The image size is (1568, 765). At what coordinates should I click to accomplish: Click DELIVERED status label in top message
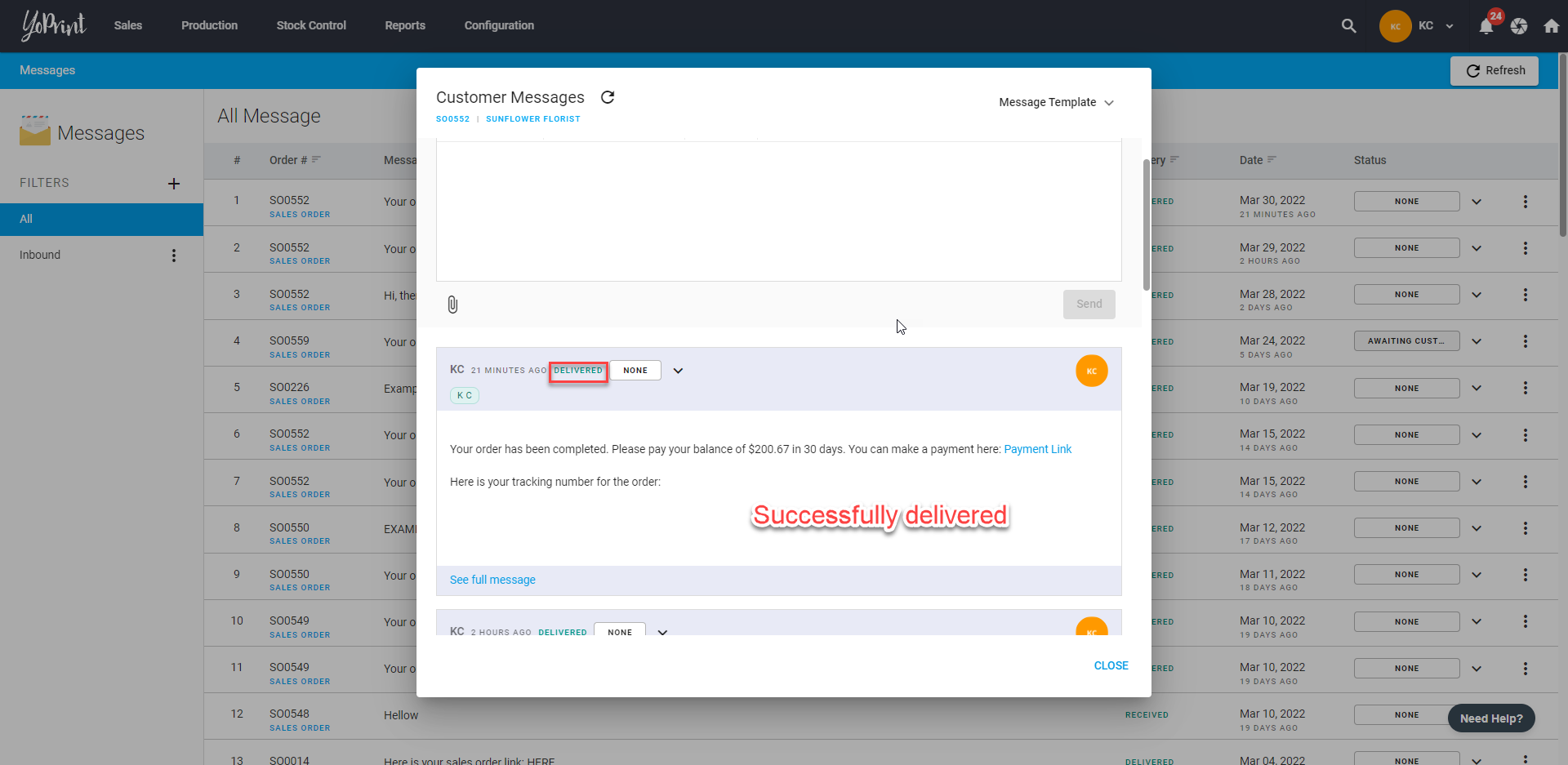click(x=578, y=371)
